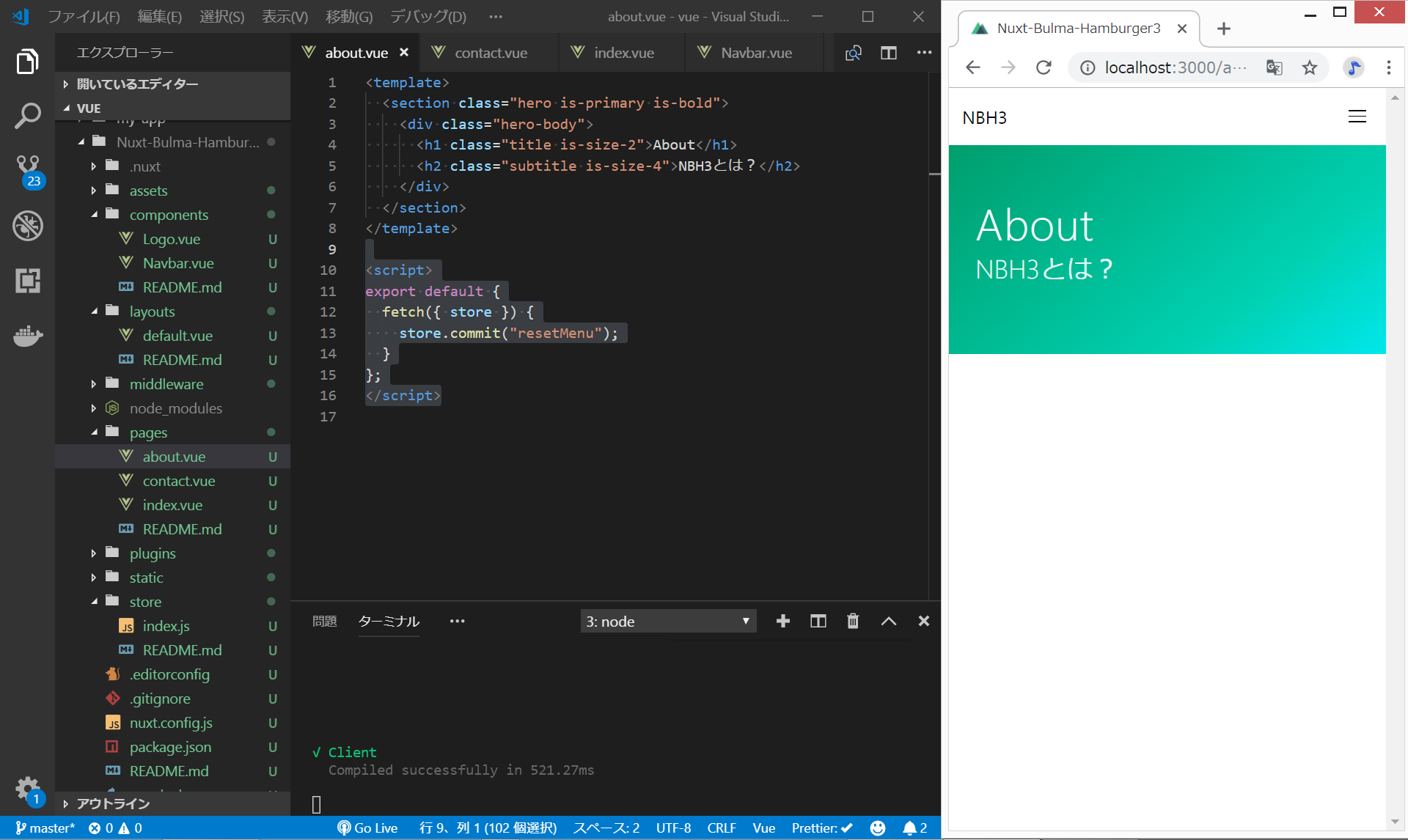This screenshot has width=1408, height=840.
Task: Split the editor to the right
Action: click(888, 53)
